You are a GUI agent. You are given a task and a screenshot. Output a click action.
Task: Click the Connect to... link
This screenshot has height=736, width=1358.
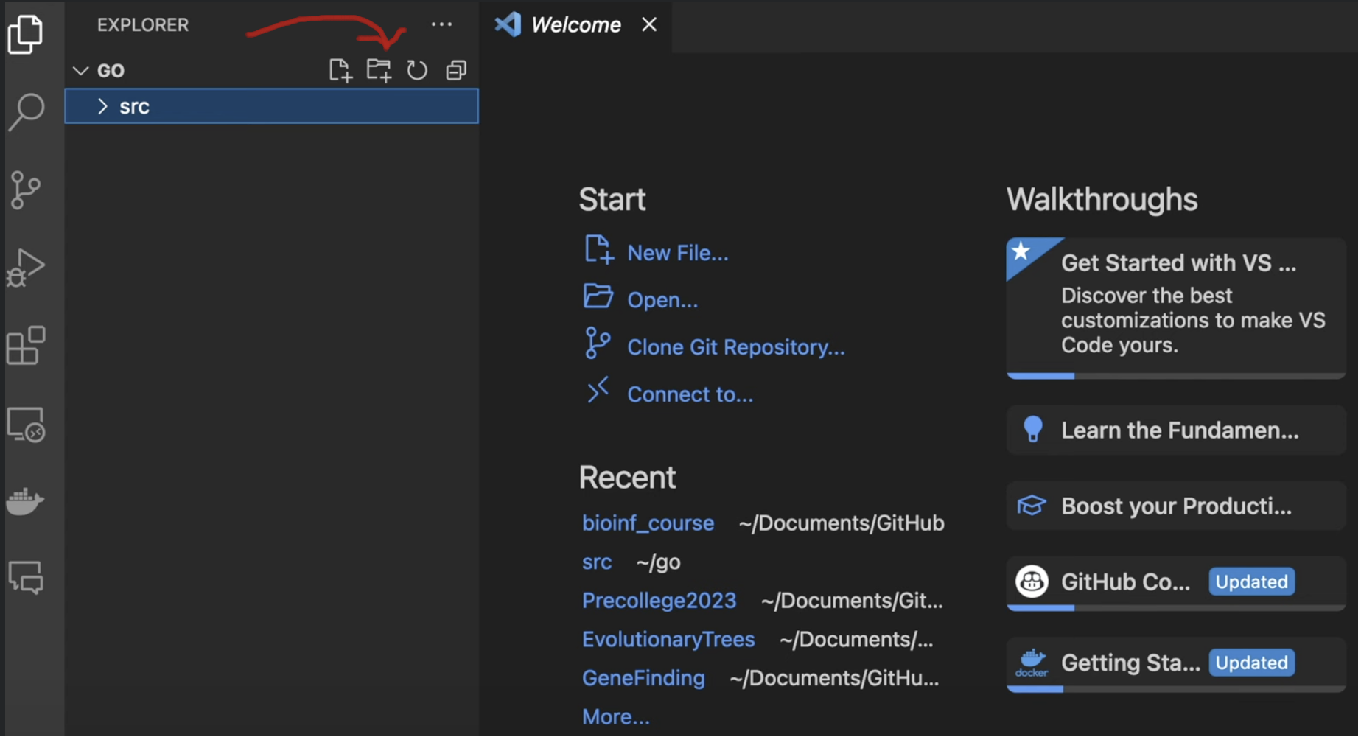(690, 394)
